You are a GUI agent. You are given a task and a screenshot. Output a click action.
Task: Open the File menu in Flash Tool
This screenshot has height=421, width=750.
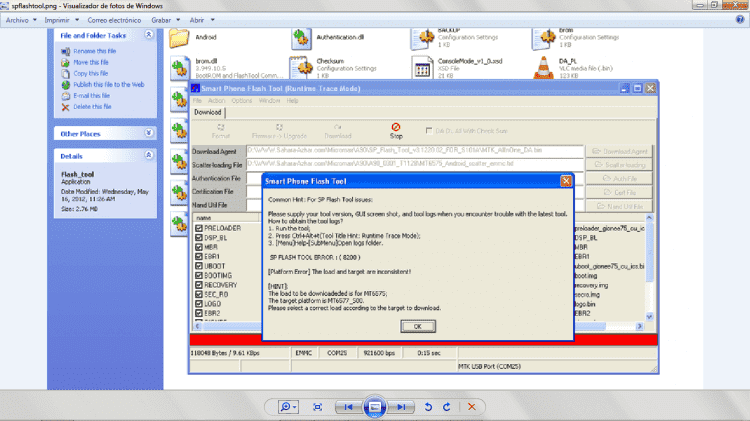pos(197,100)
